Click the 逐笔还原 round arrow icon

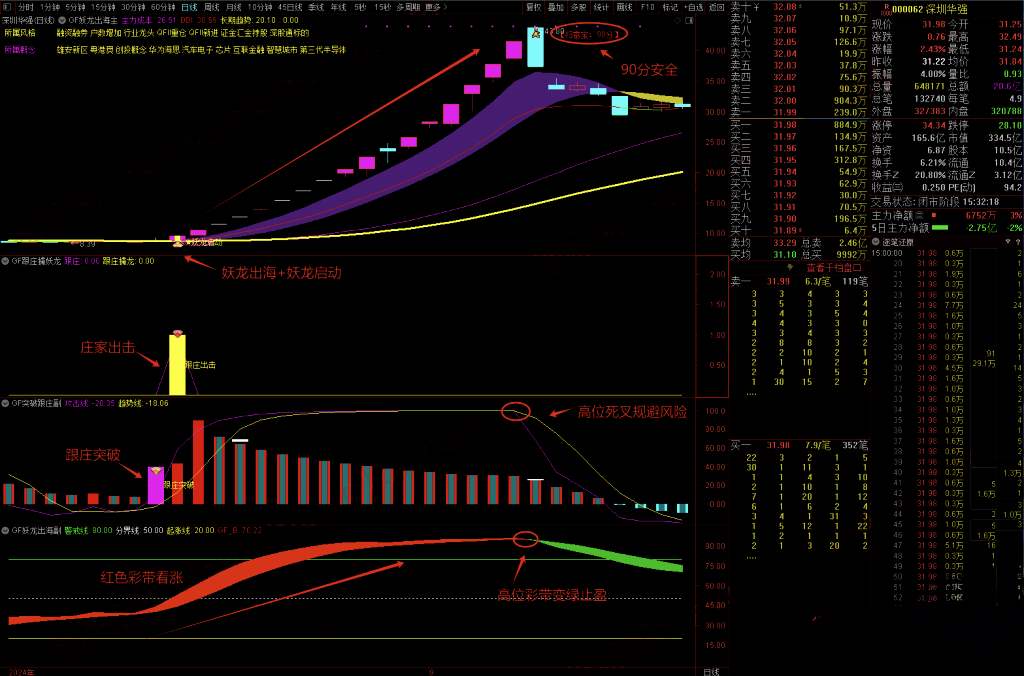click(x=877, y=241)
